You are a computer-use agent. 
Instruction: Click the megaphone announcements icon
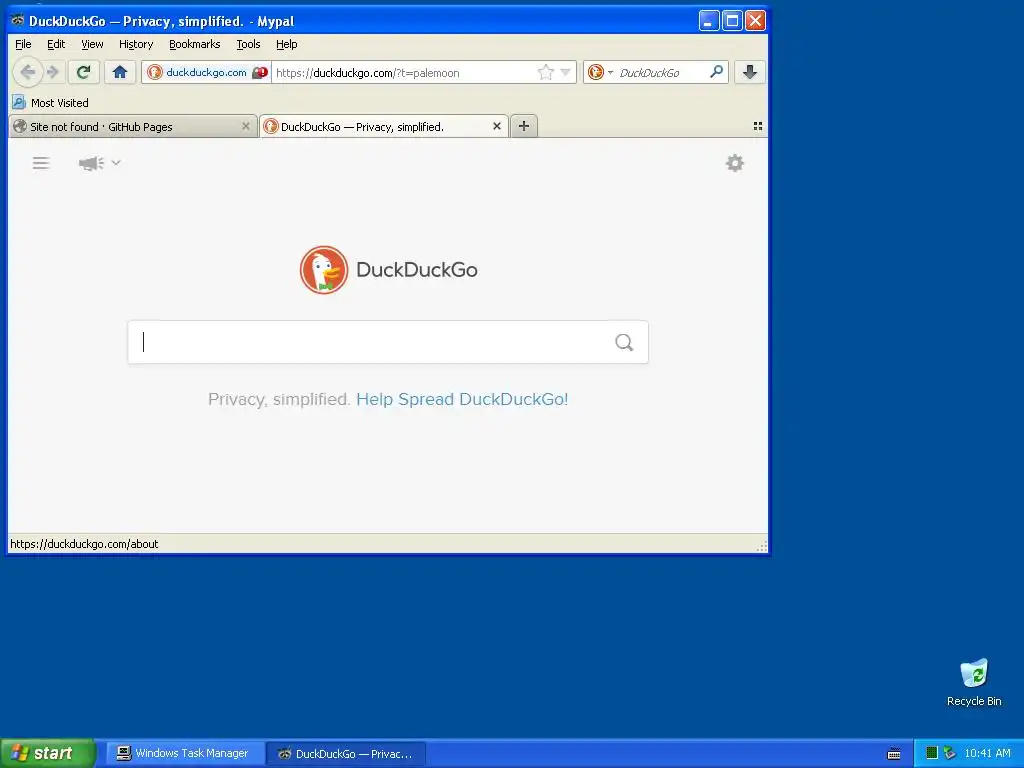tap(91, 163)
